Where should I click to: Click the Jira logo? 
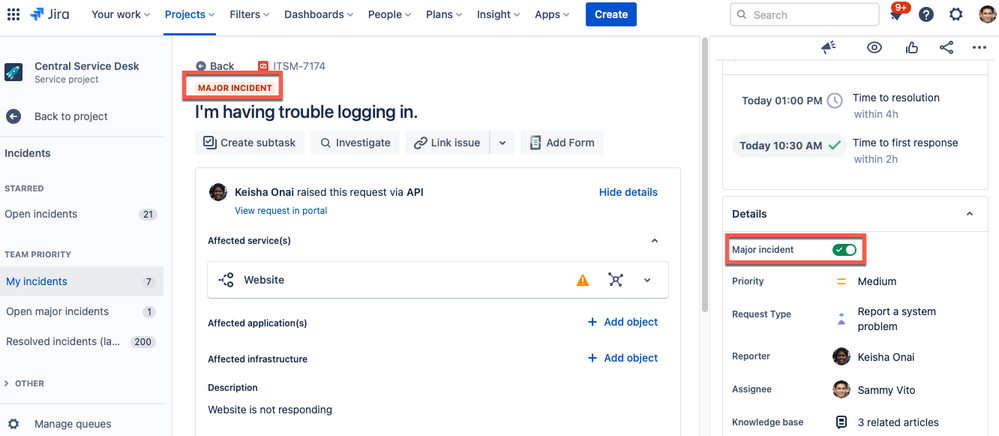50,14
